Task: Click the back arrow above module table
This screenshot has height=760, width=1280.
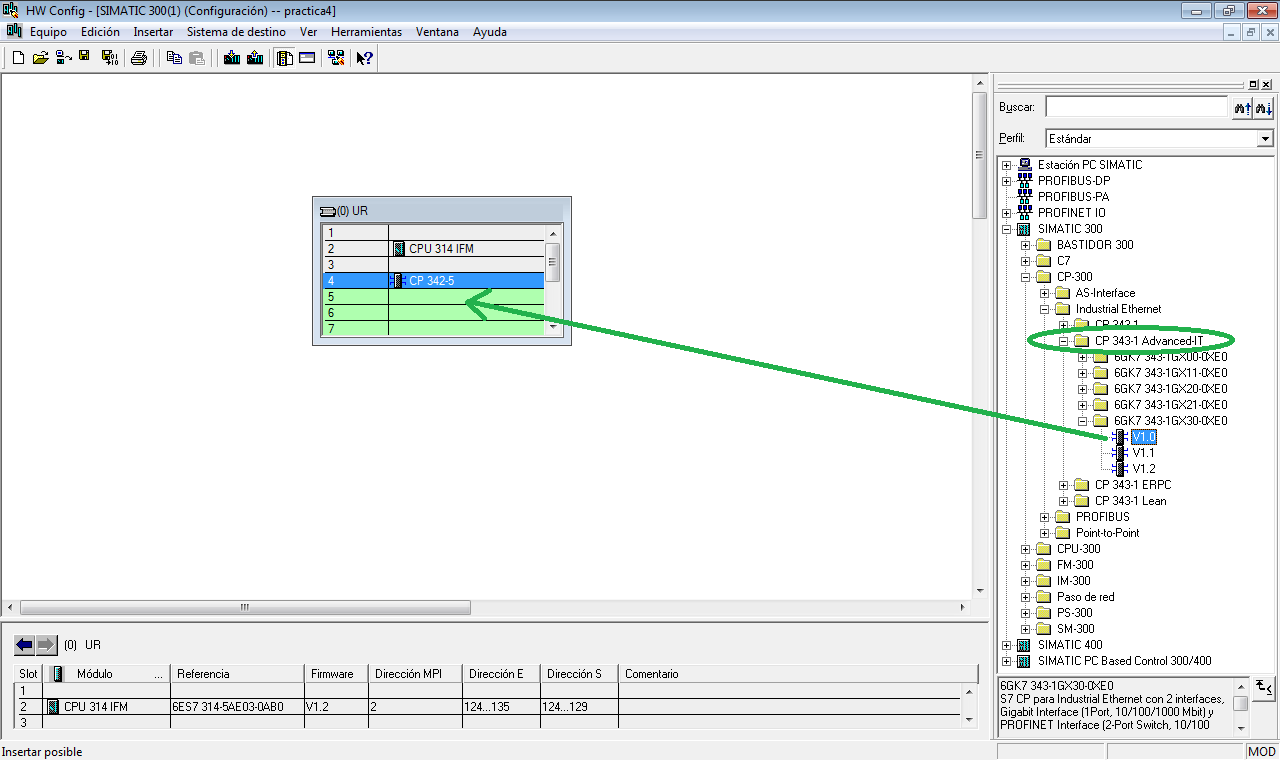Action: click(24, 645)
